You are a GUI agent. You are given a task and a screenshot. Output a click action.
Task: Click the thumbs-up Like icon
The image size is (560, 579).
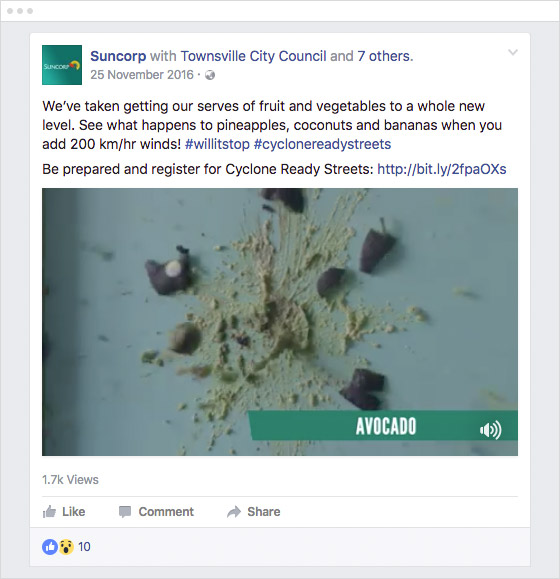[x=49, y=511]
